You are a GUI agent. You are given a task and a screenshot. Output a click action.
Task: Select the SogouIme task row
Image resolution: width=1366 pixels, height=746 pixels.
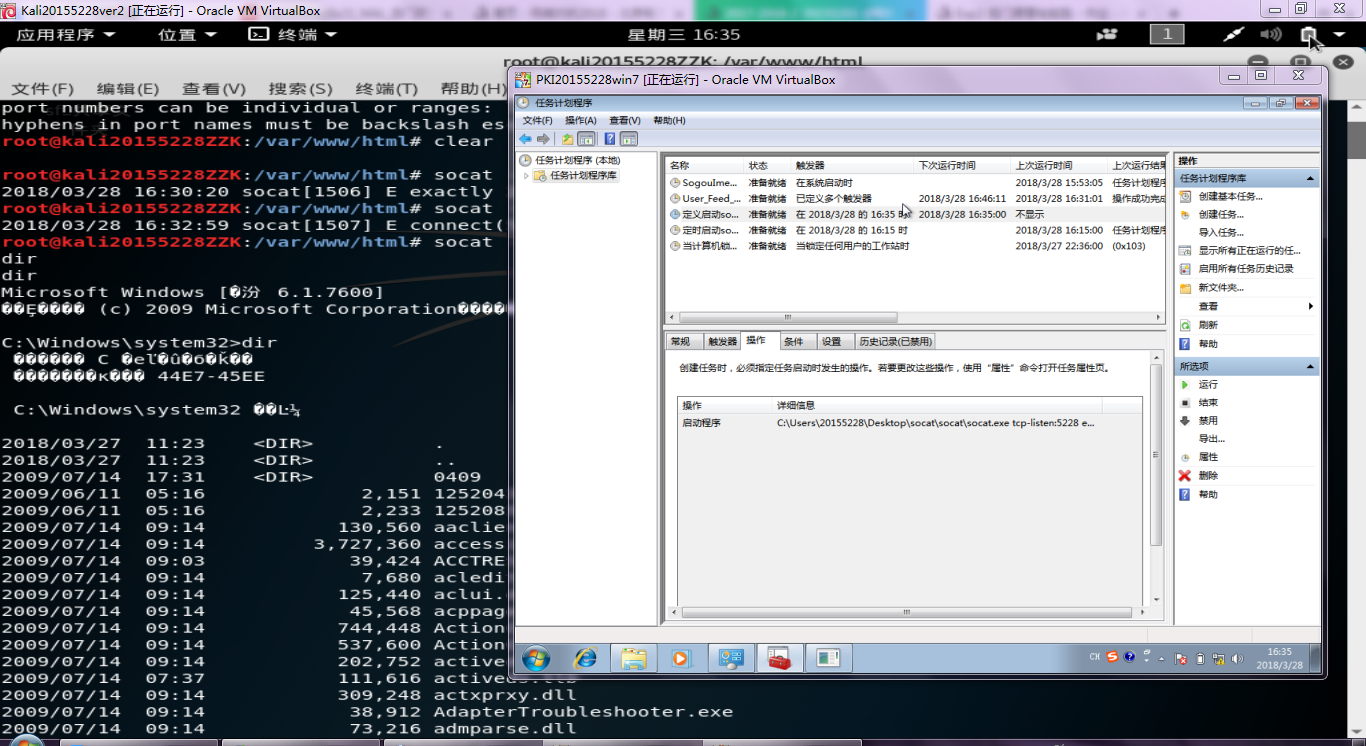tap(915, 183)
